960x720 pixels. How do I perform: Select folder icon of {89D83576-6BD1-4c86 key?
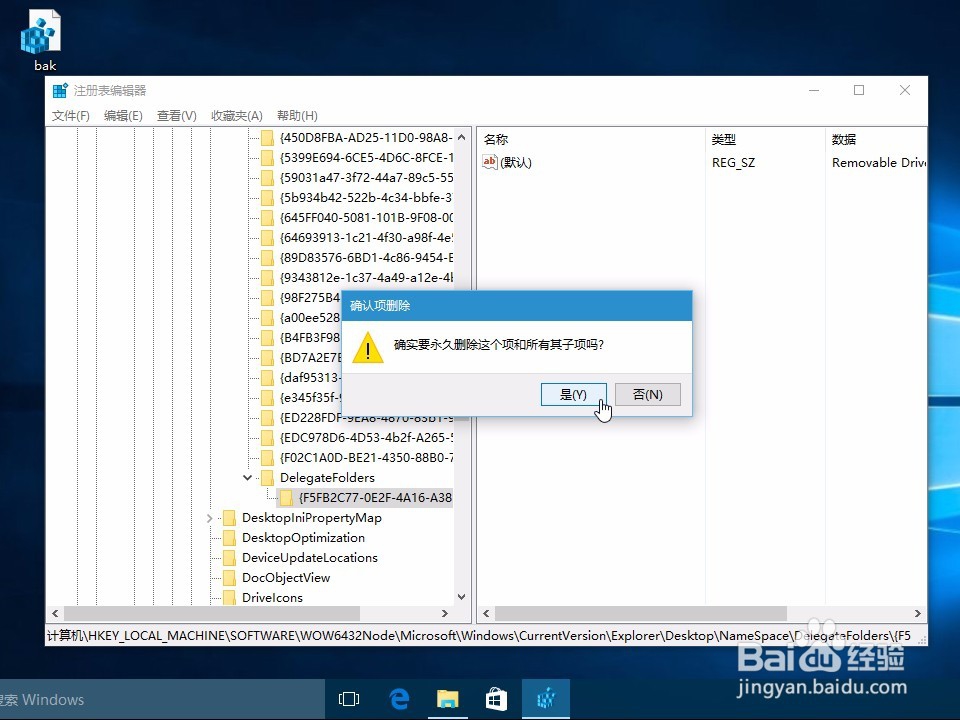point(268,258)
